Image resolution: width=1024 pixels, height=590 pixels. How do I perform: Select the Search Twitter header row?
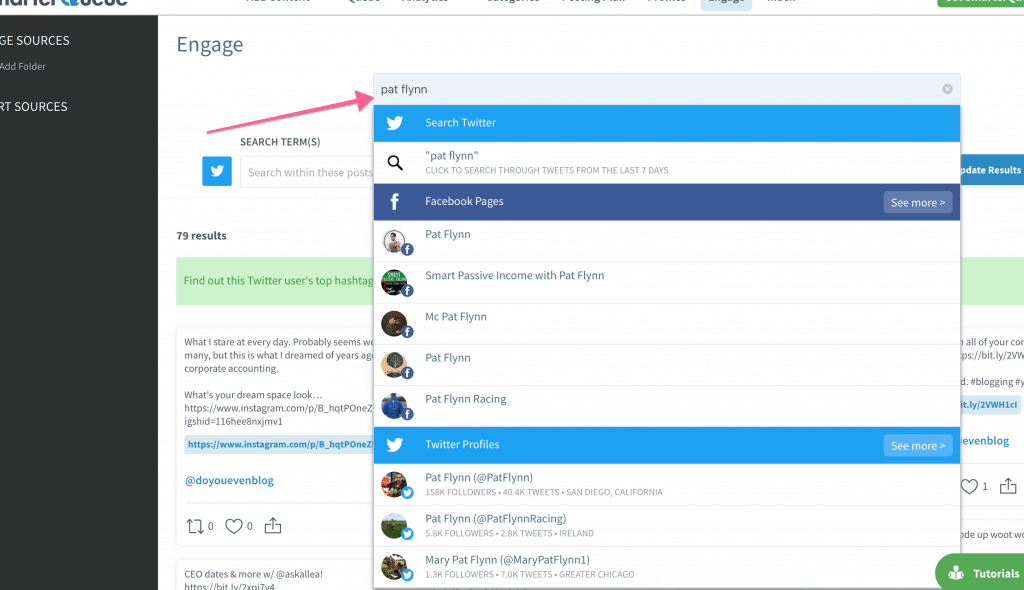click(x=667, y=123)
